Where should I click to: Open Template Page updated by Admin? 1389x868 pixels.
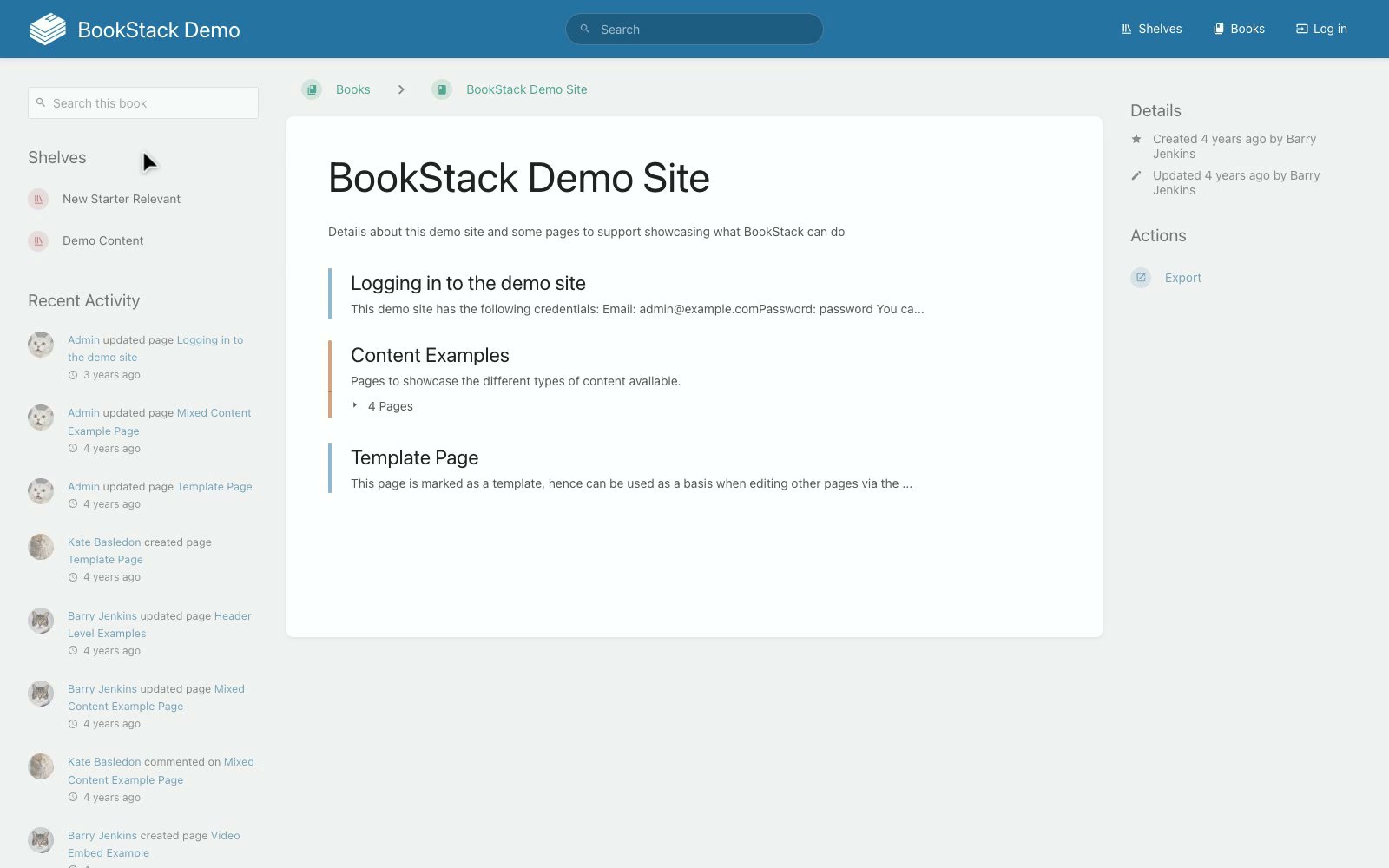pos(214,487)
